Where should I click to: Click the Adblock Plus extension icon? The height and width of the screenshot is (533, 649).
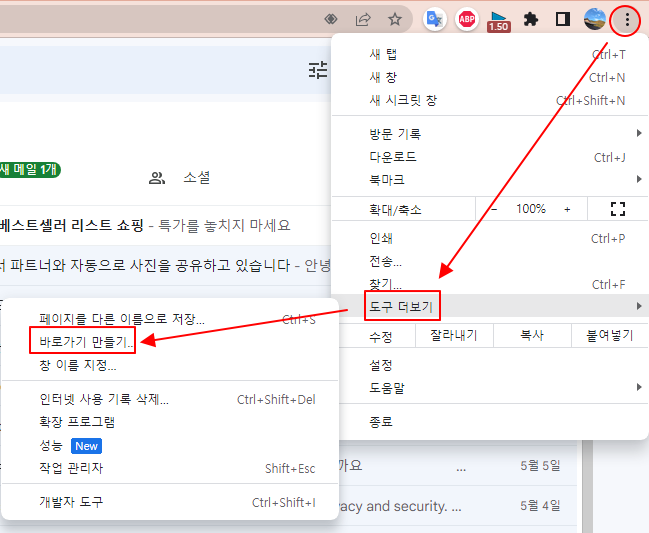[467, 19]
